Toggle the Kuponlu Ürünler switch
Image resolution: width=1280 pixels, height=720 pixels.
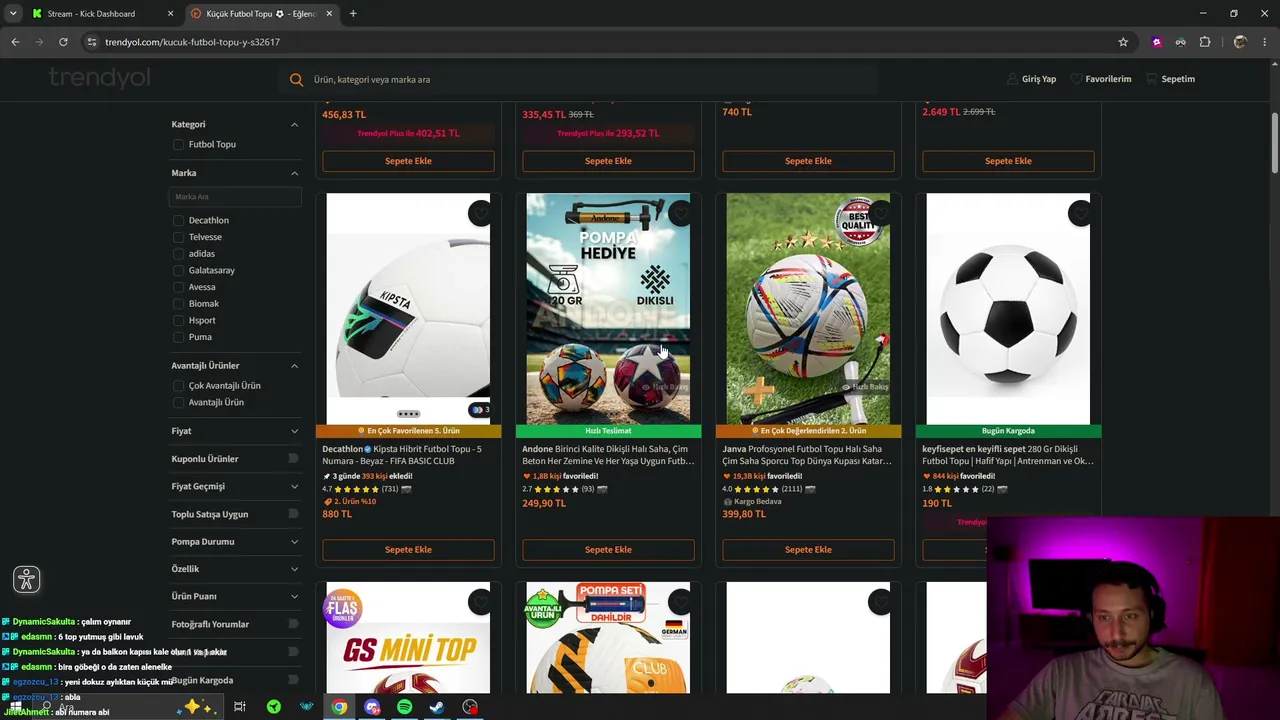293,459
